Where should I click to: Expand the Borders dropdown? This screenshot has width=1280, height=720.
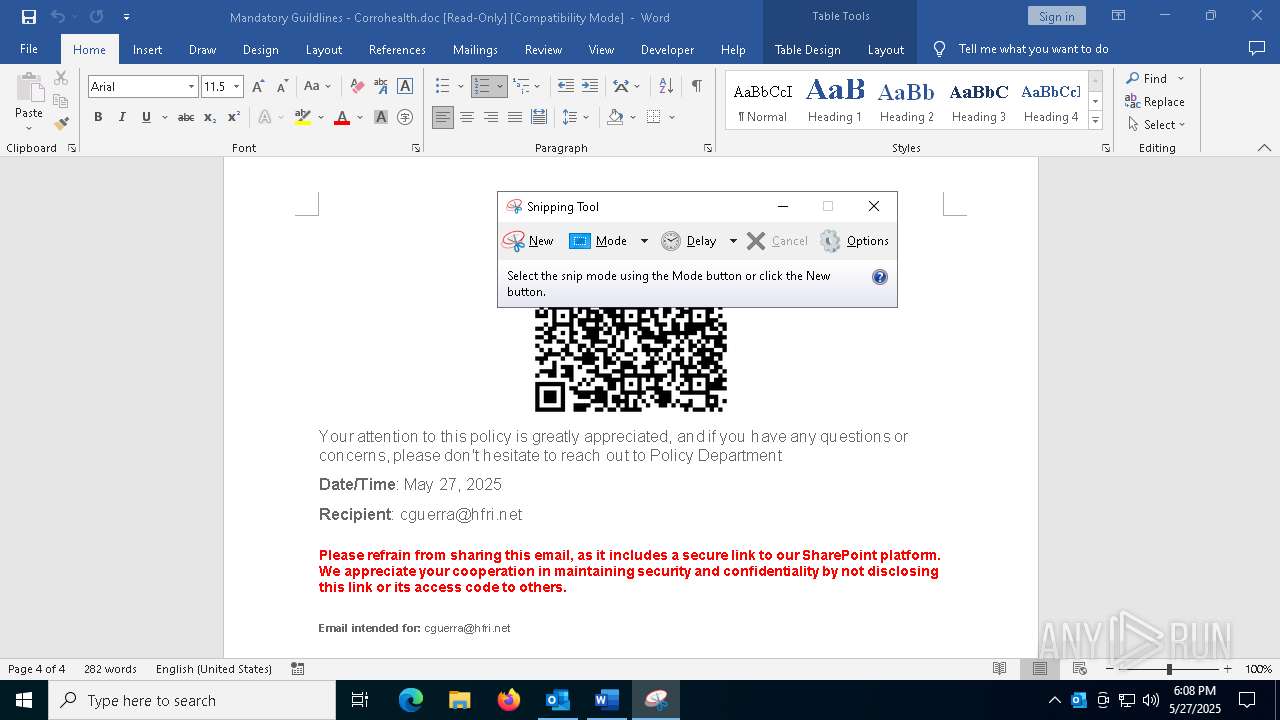[x=672, y=117]
